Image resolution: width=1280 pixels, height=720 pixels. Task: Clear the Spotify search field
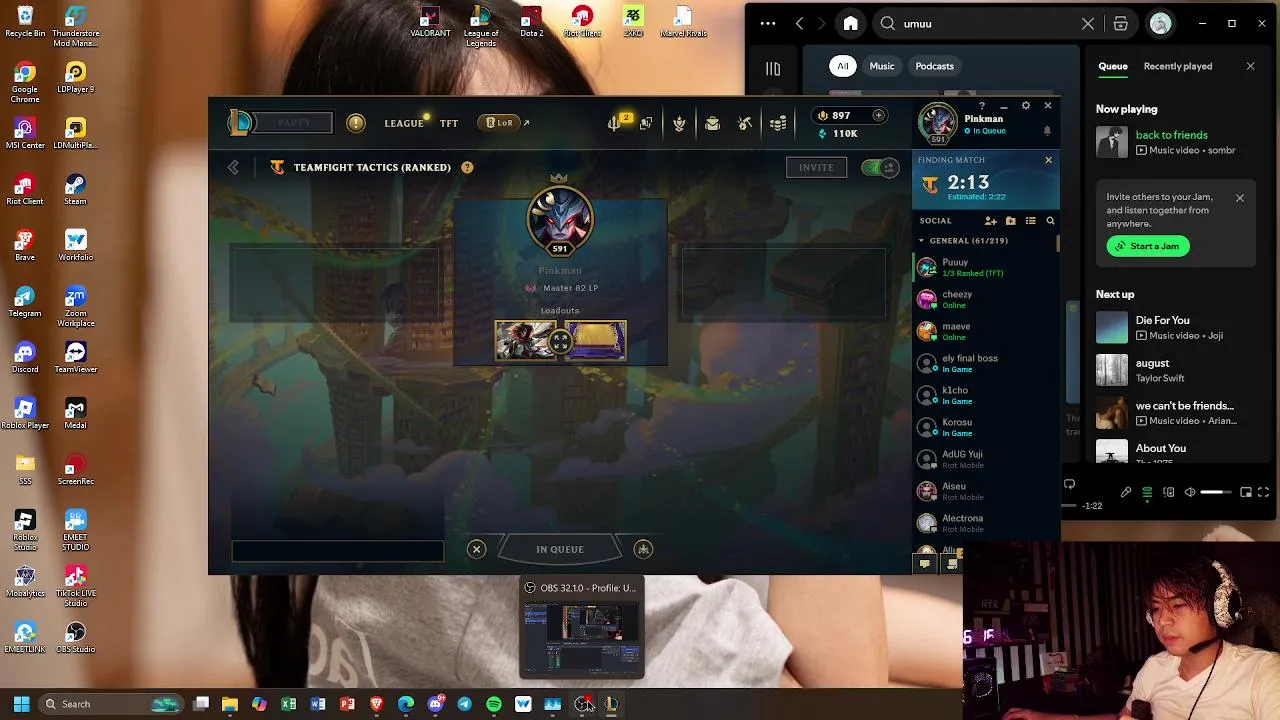coord(1088,24)
